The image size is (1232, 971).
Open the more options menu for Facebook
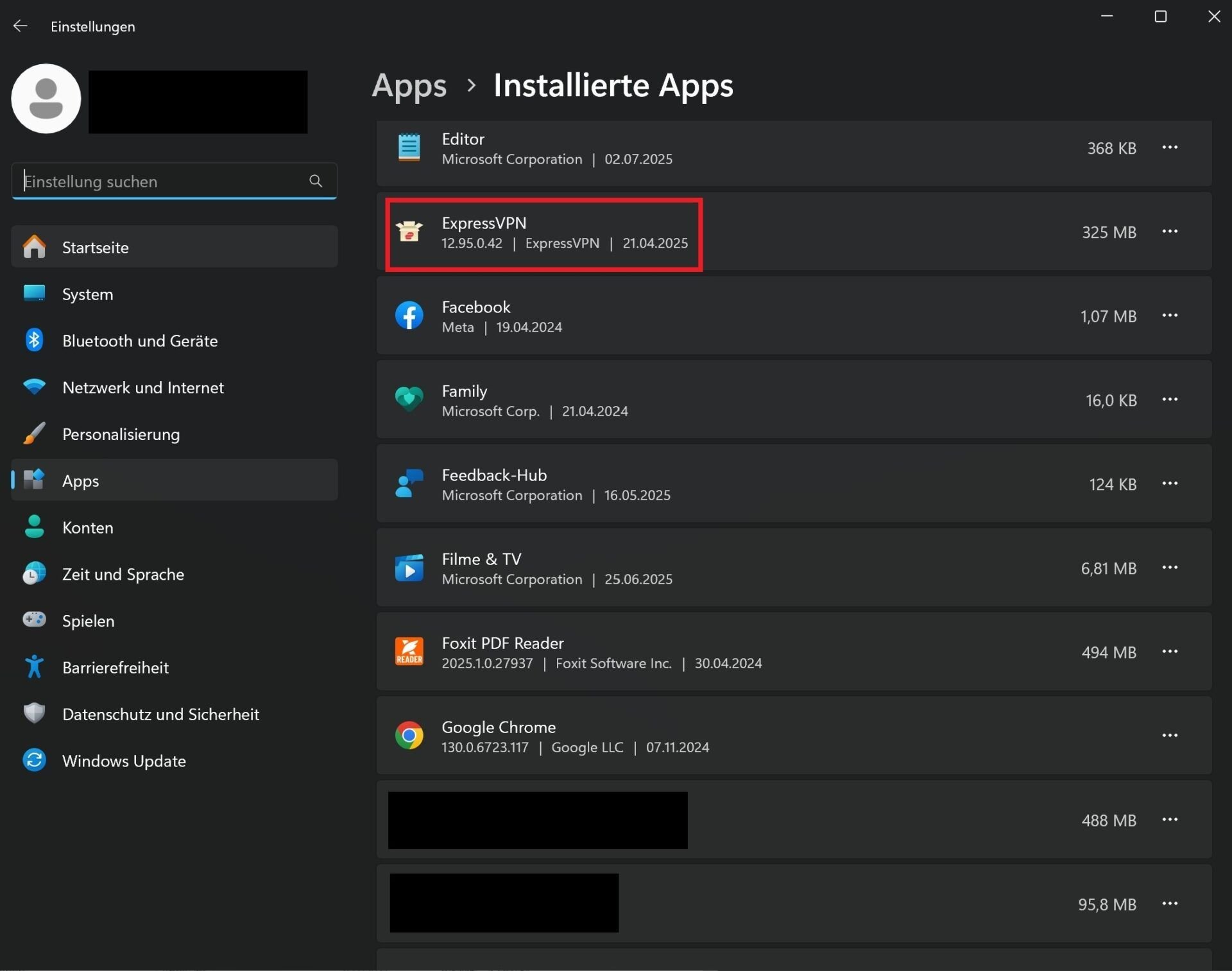pyautogui.click(x=1170, y=316)
